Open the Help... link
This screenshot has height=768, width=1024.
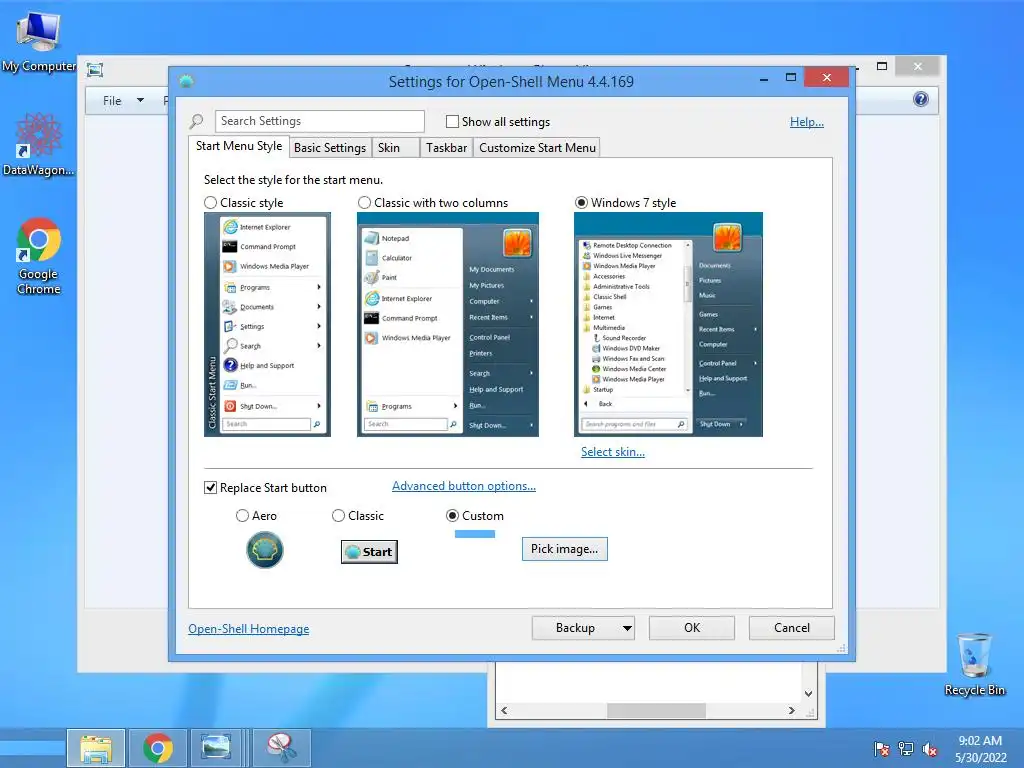807,122
